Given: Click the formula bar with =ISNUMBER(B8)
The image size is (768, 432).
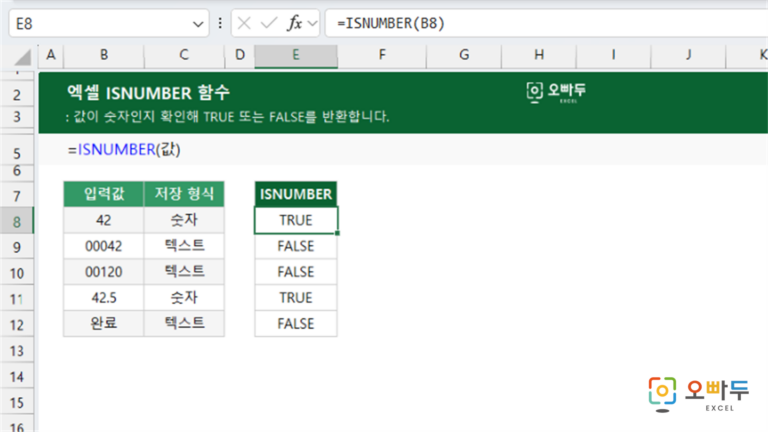Looking at the screenshot, I should pyautogui.click(x=546, y=23).
